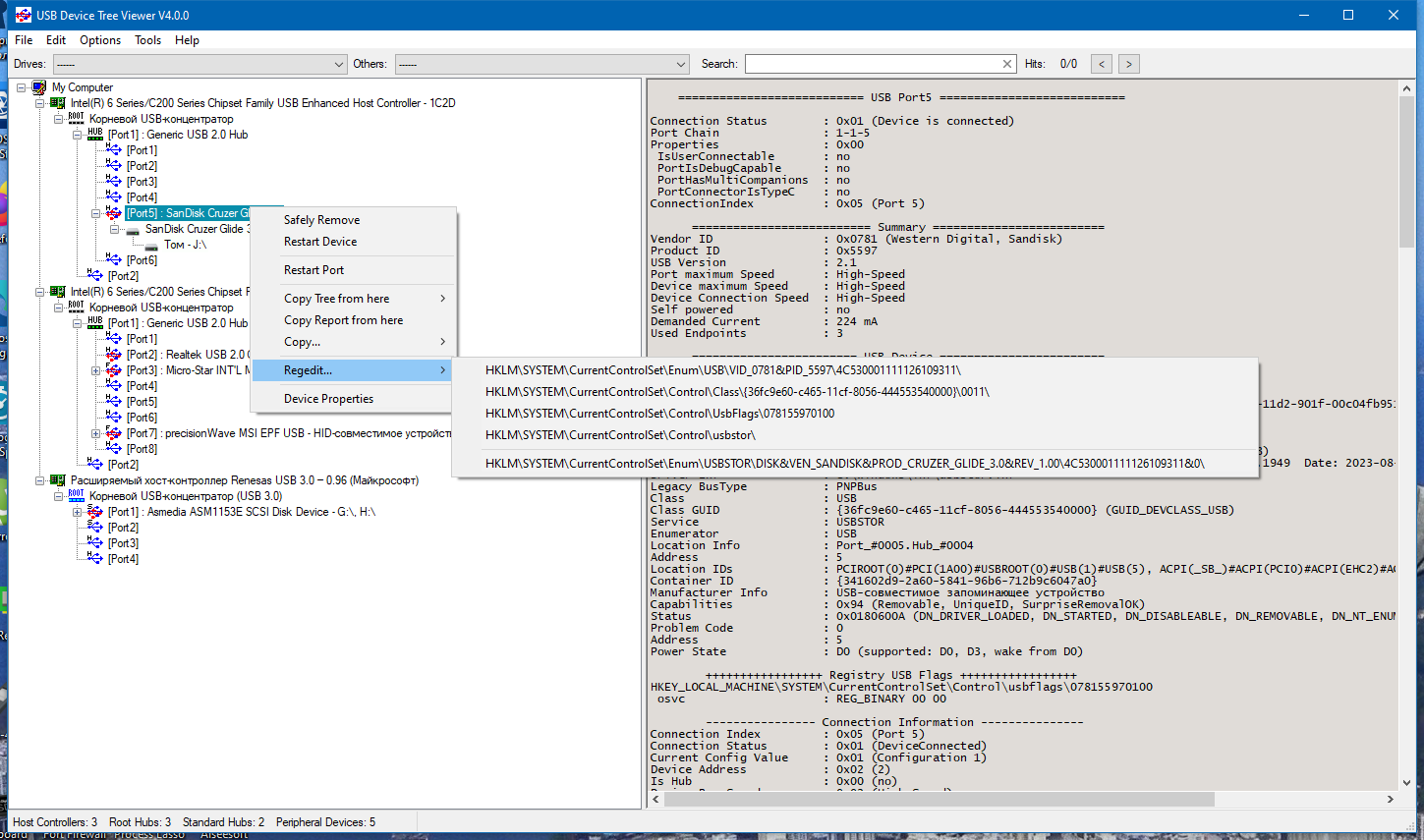Viewport: 1424px width, 840px height.
Task: Click the Intel 1C2D host controller chip icon
Action: click(x=58, y=103)
